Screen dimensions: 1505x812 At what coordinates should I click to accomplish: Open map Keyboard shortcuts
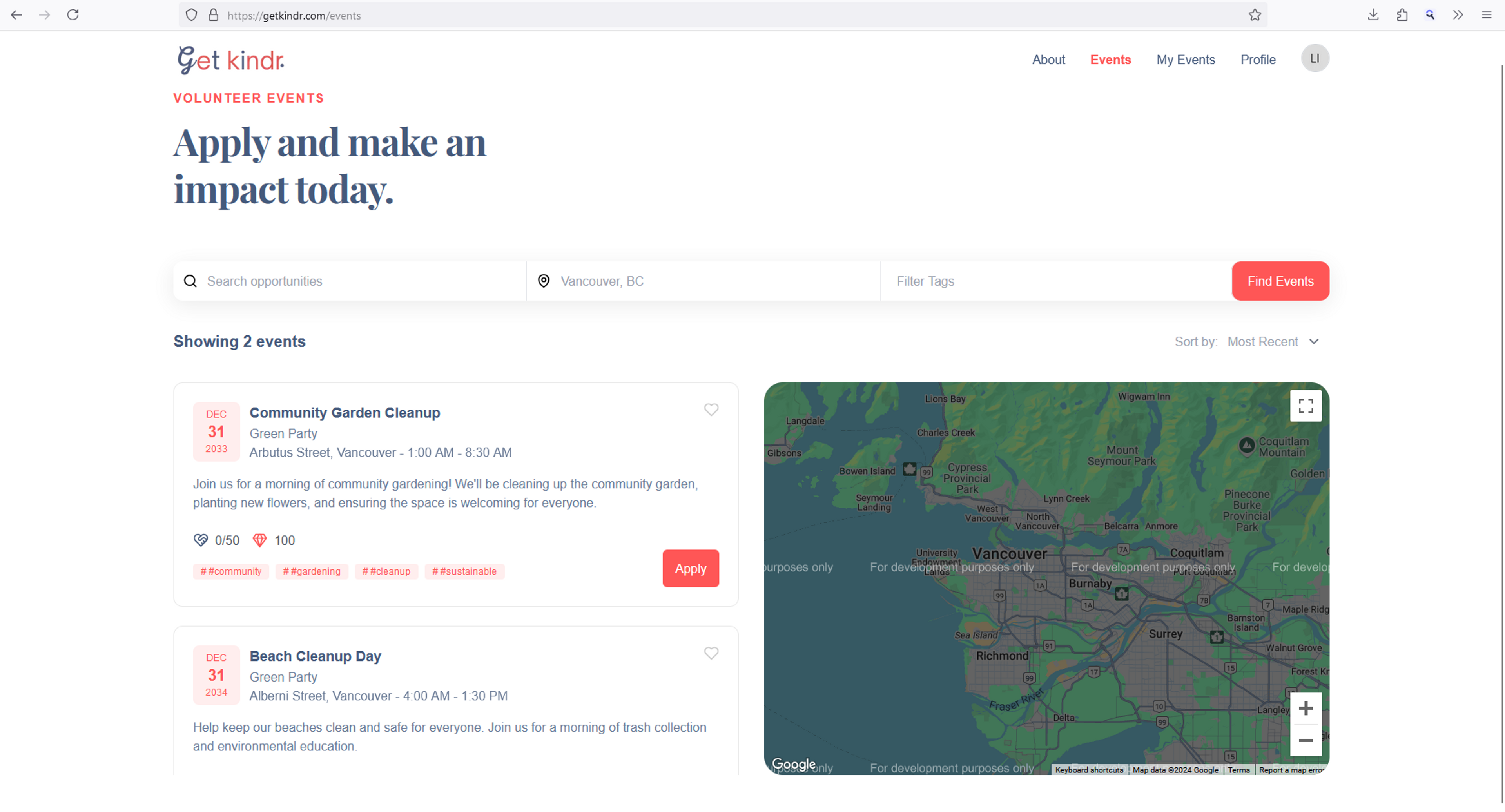point(1089,770)
